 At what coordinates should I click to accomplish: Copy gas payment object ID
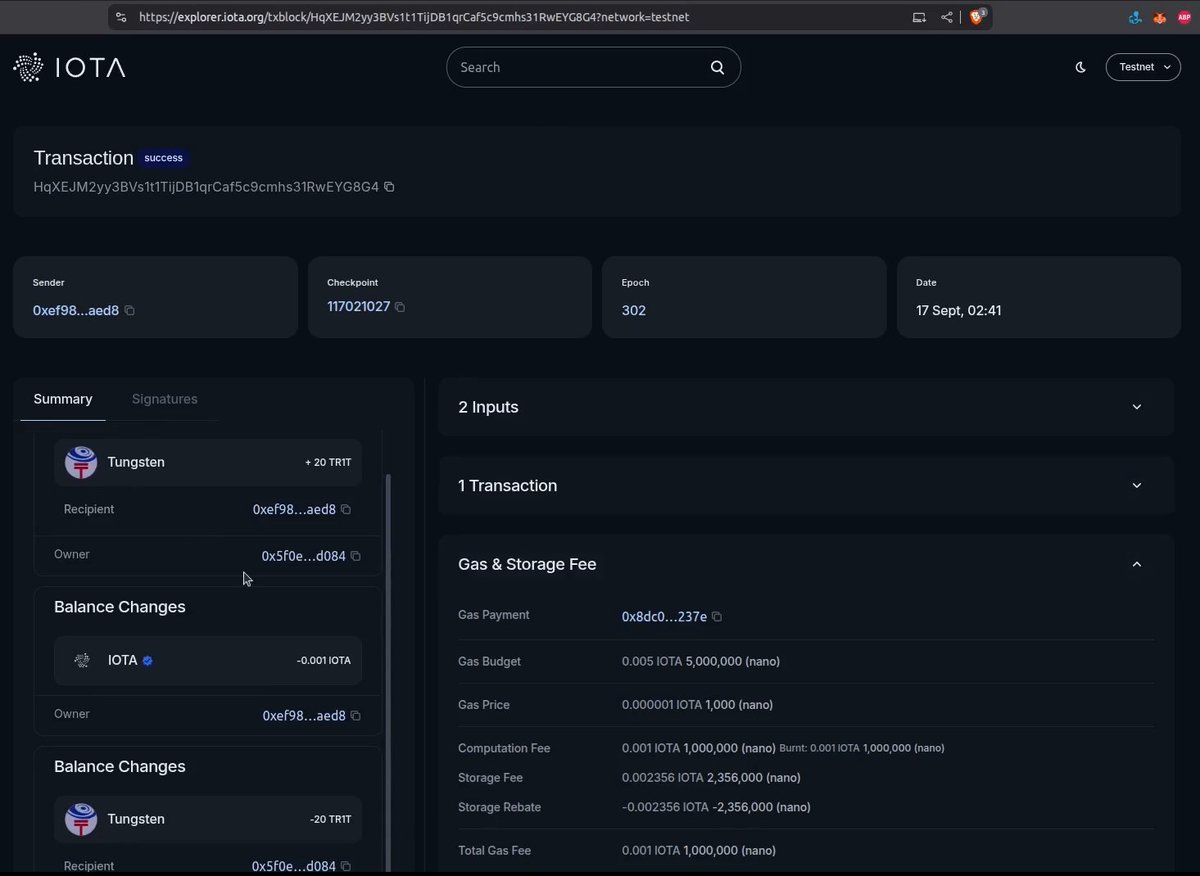click(x=716, y=617)
